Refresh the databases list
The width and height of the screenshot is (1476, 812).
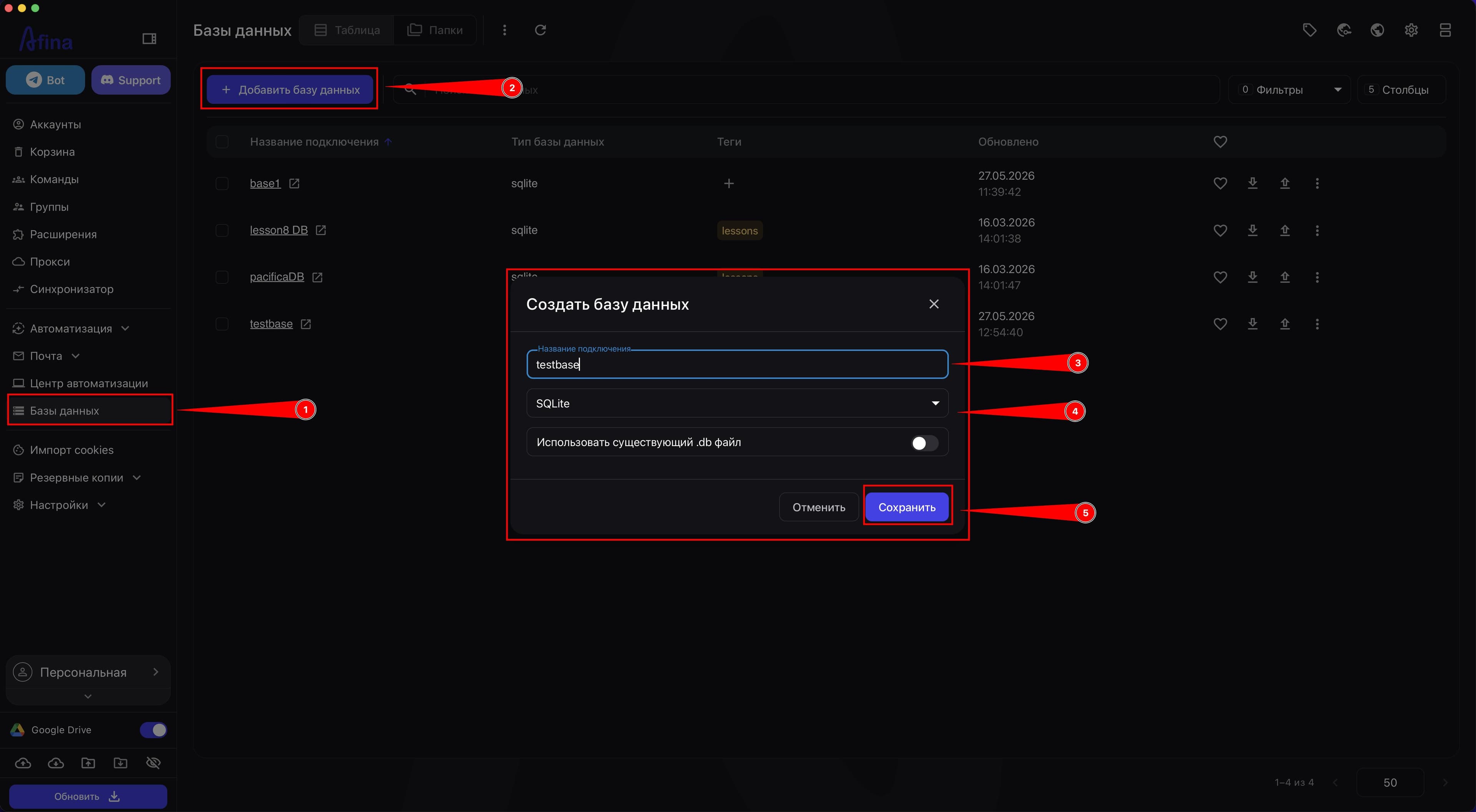540,30
